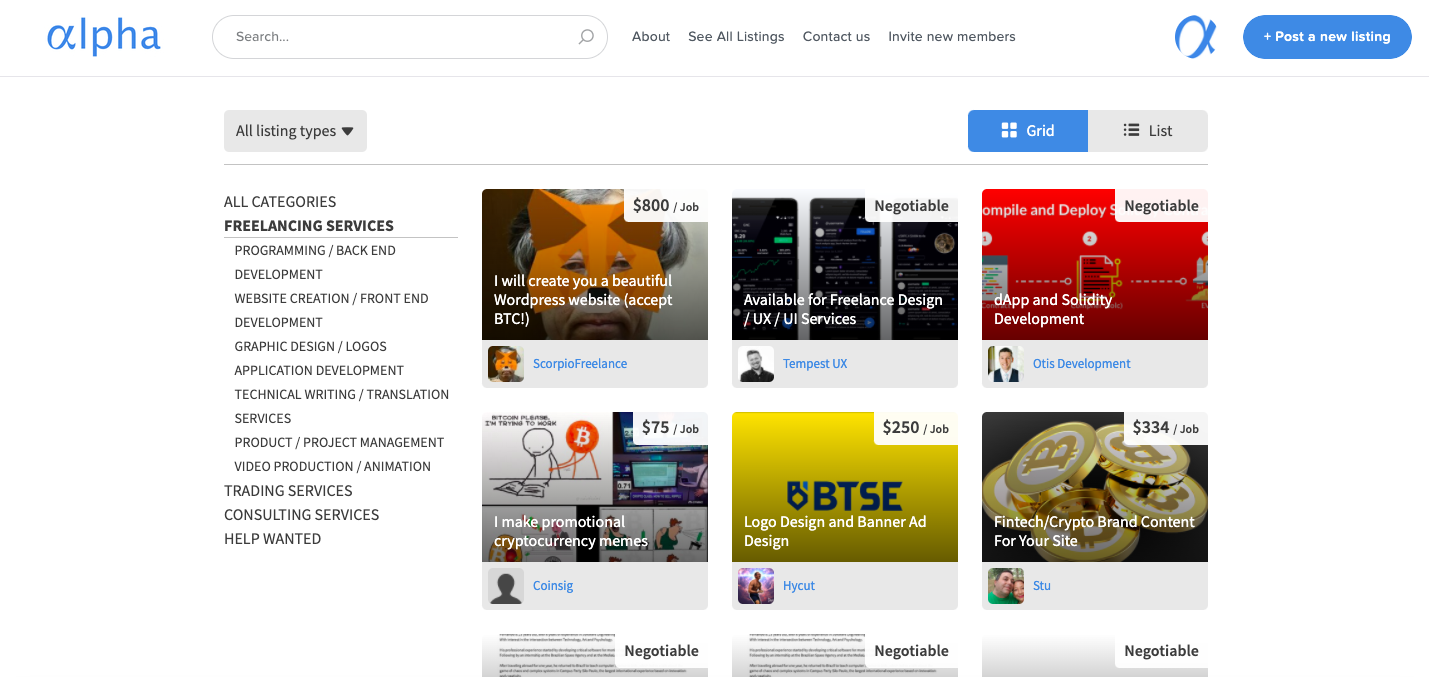1429x677 pixels.
Task: Open the Wordpress website listing thumbnail
Action: point(595,265)
